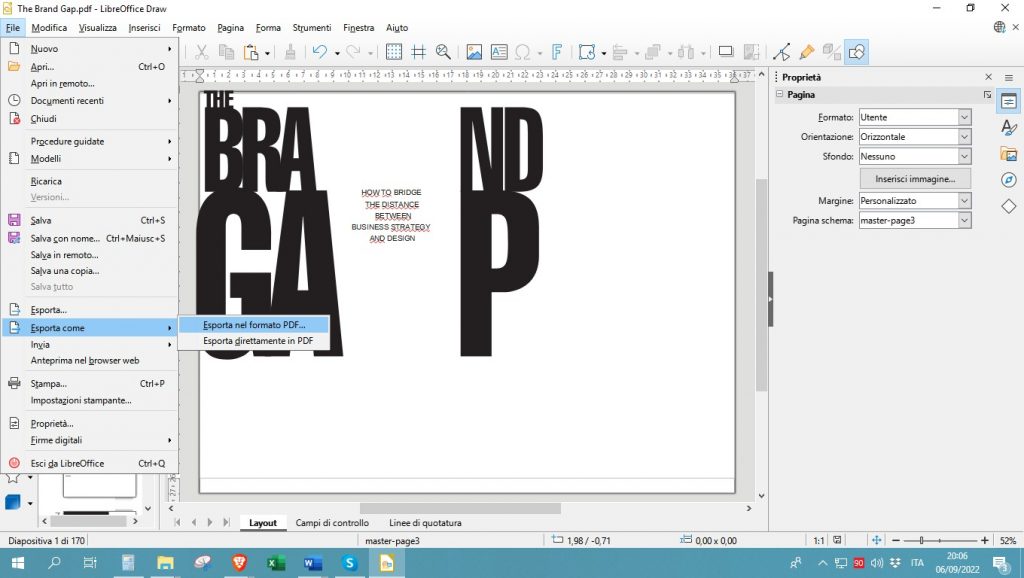Select the Insert Text Box tool

point(499,51)
